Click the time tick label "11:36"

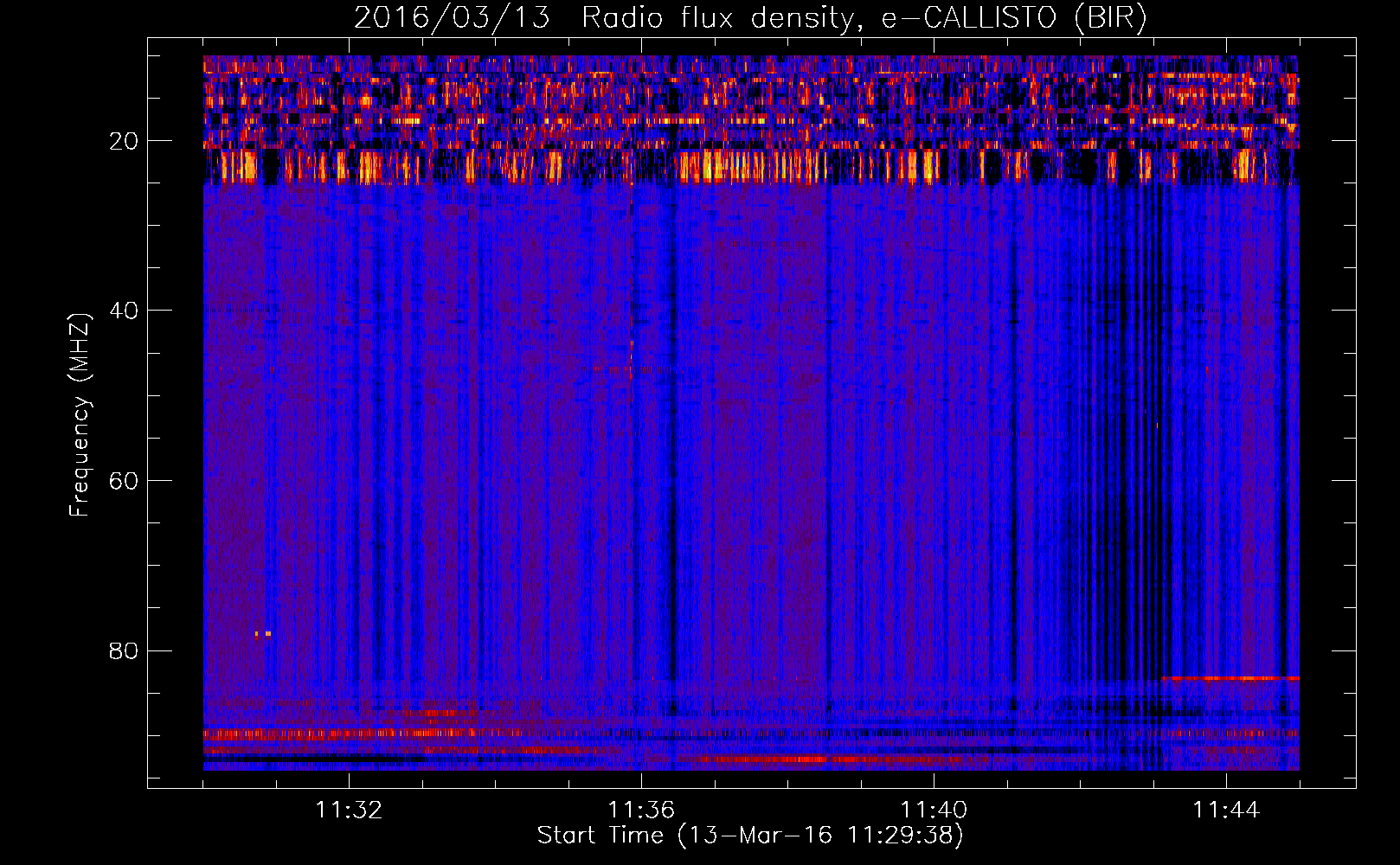641,811
